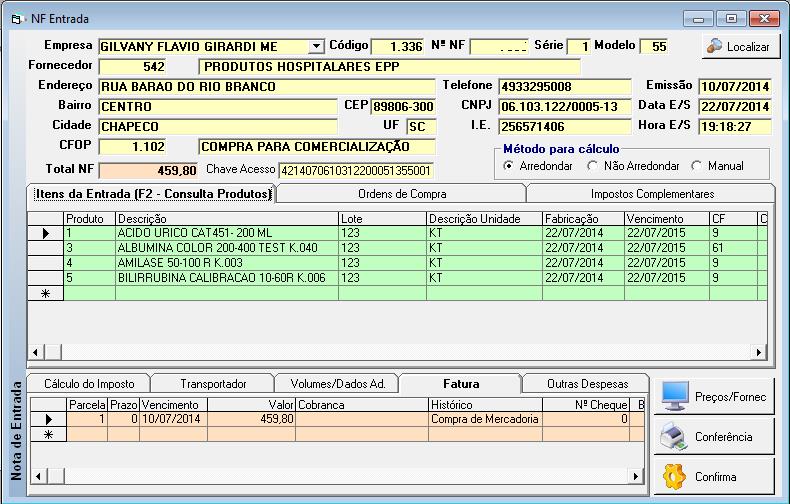The height and width of the screenshot is (504, 790).
Task: Click the CFOP code field 1.102
Action: coord(132,147)
